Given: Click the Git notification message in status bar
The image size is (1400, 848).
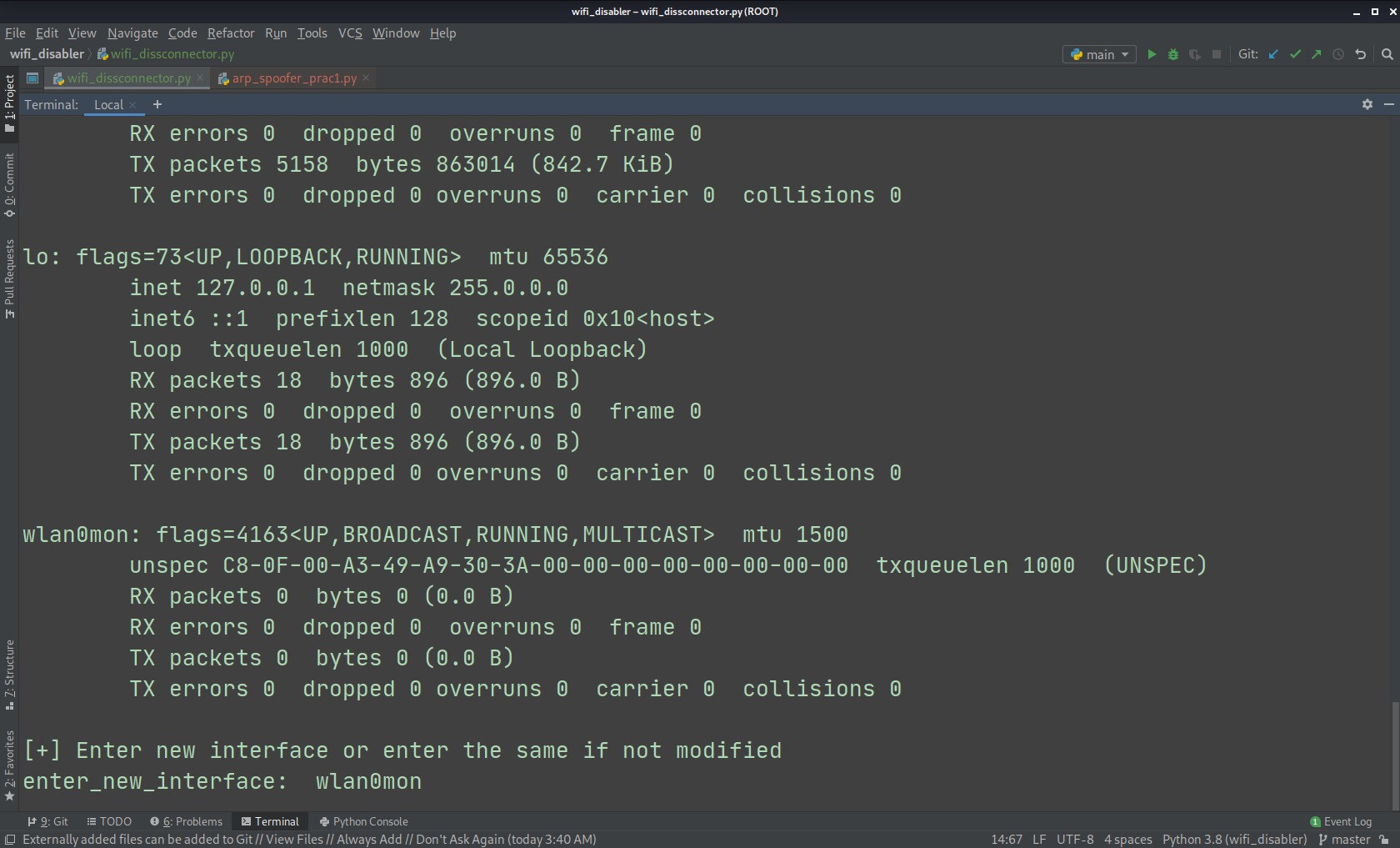Looking at the screenshot, I should tap(309, 840).
